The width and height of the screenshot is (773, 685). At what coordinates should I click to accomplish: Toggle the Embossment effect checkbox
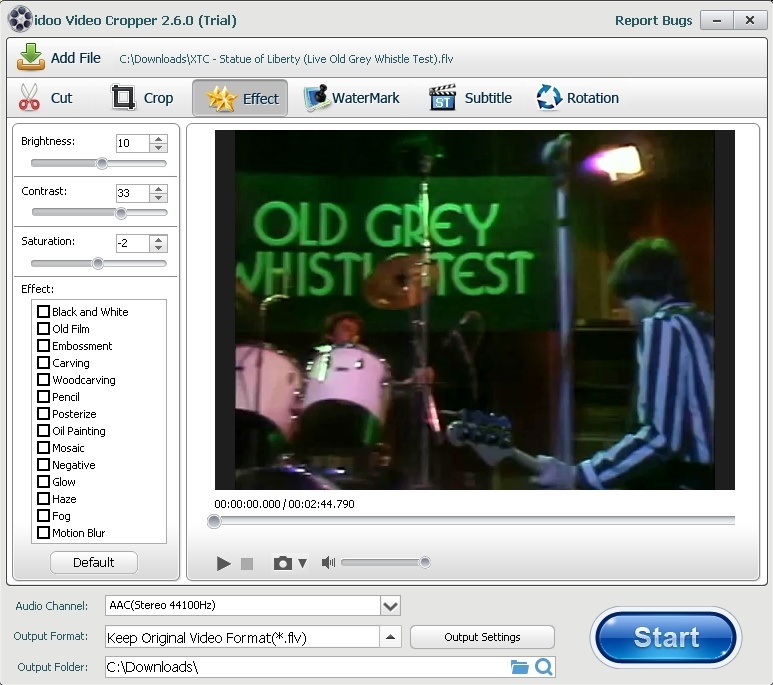point(43,346)
